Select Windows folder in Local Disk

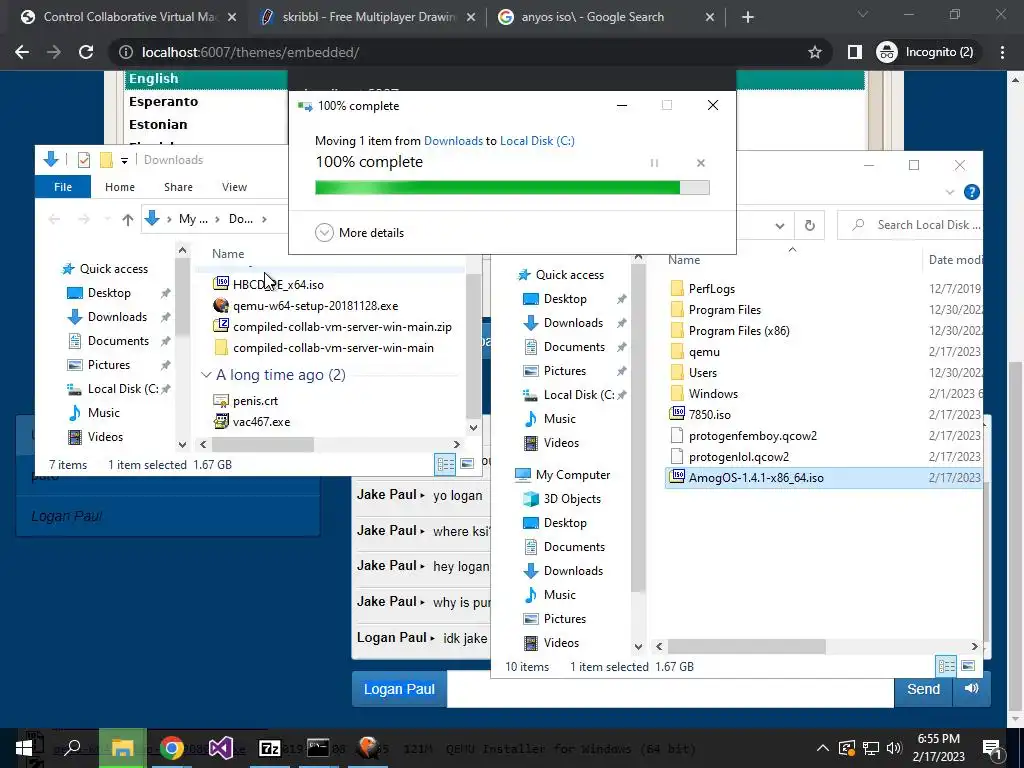713,394
